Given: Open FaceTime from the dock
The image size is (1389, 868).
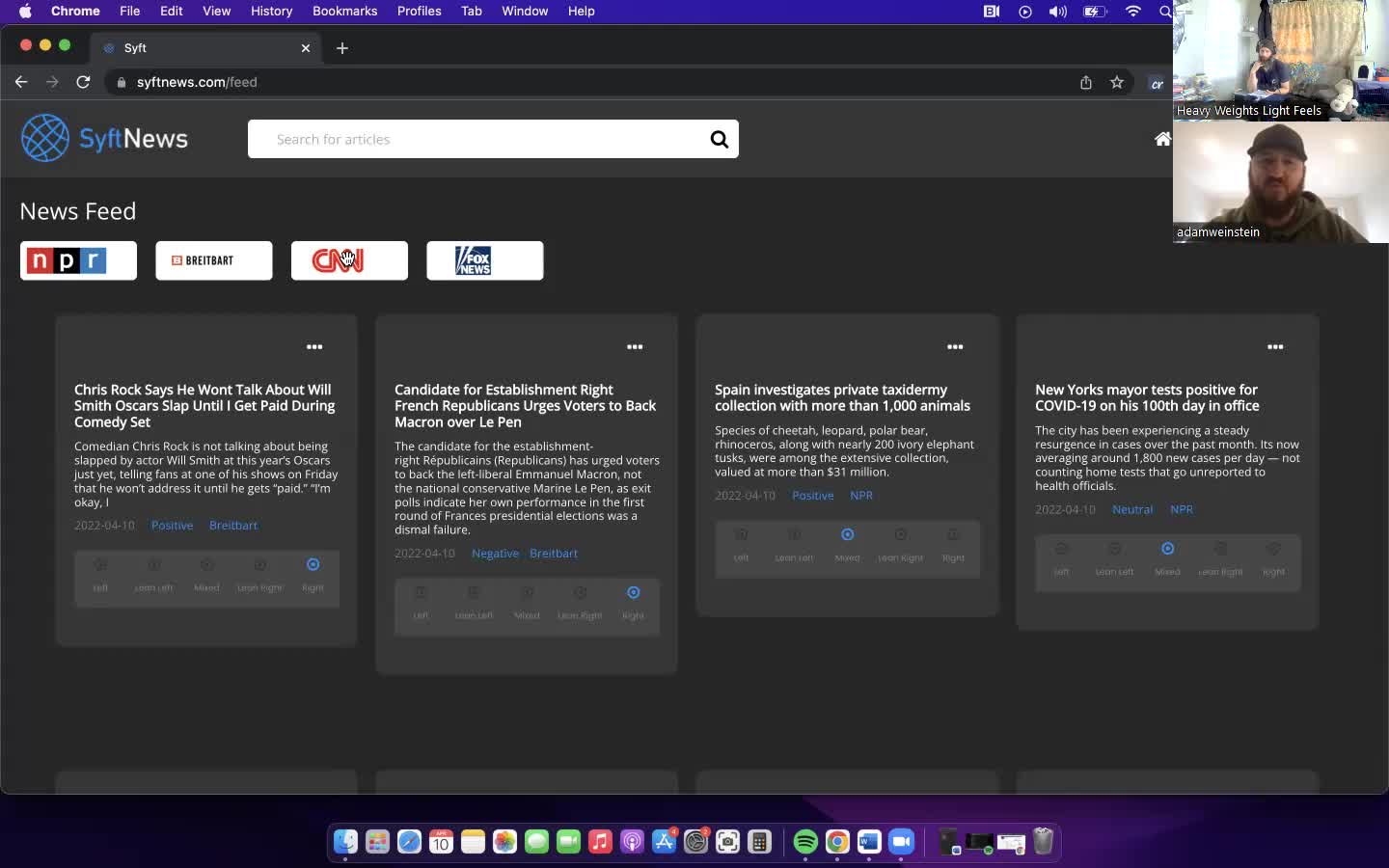Looking at the screenshot, I should 568,842.
